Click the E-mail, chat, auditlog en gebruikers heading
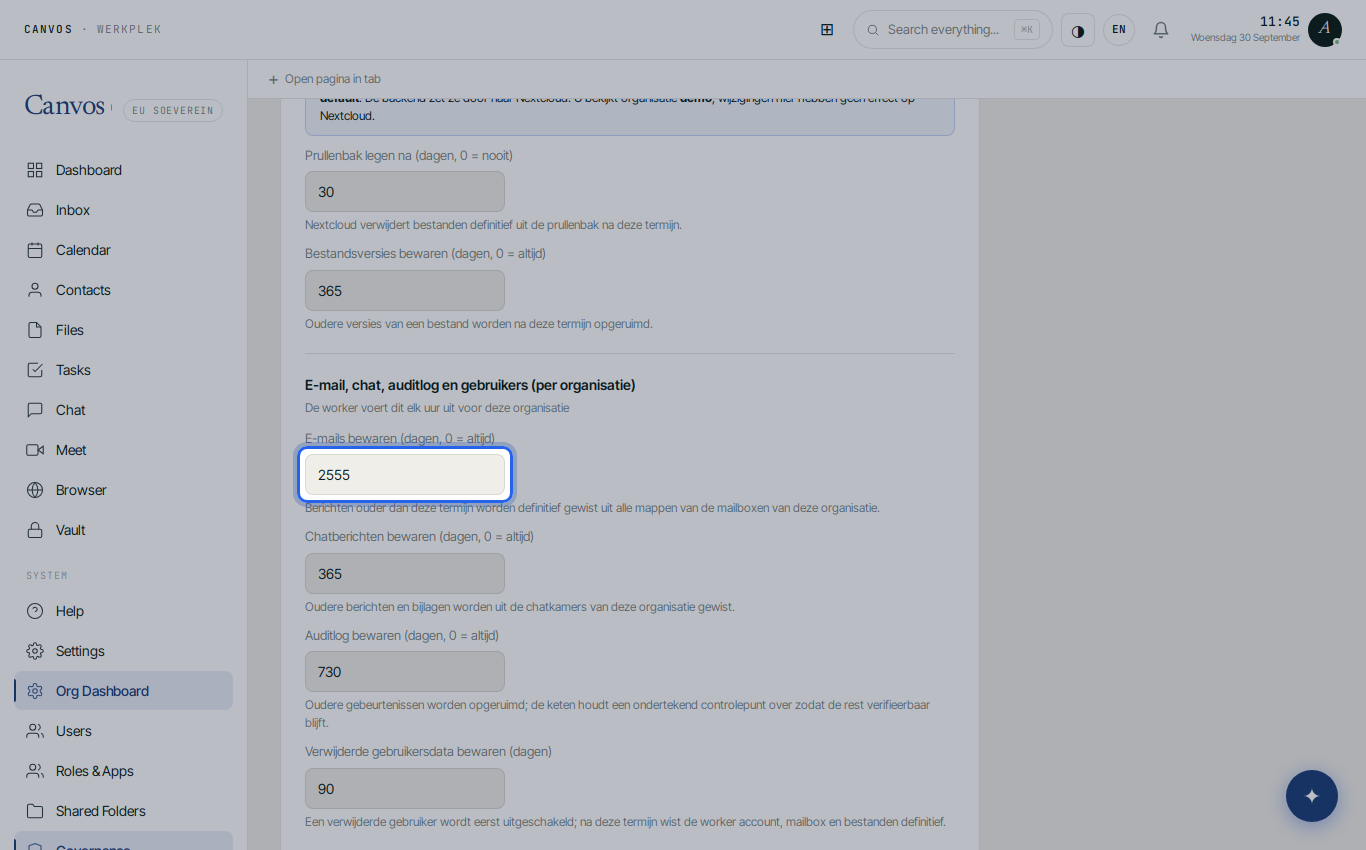This screenshot has width=1366, height=850. (470, 385)
